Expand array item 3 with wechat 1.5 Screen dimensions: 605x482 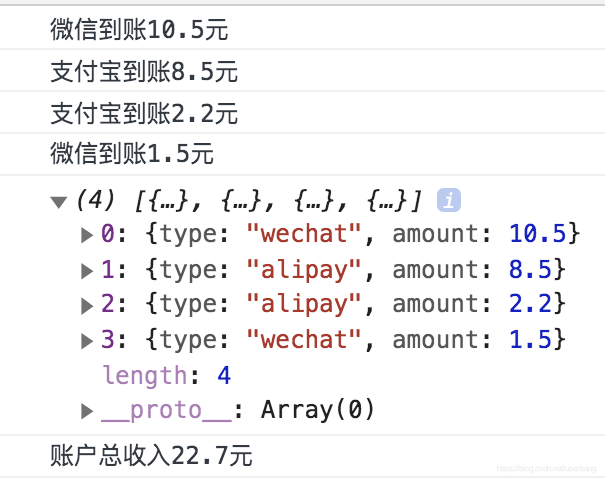(x=87, y=341)
